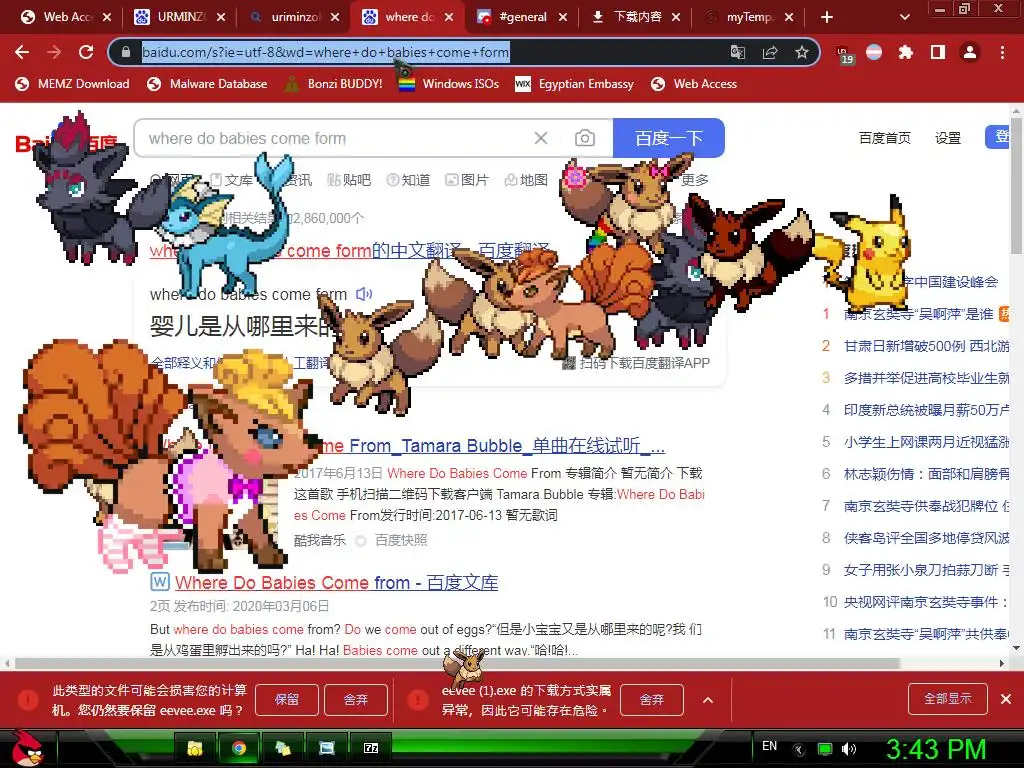Image resolution: width=1024 pixels, height=768 pixels.
Task: Open hot topic 侠客岛评全国多地停贷风波
Action: 926,537
